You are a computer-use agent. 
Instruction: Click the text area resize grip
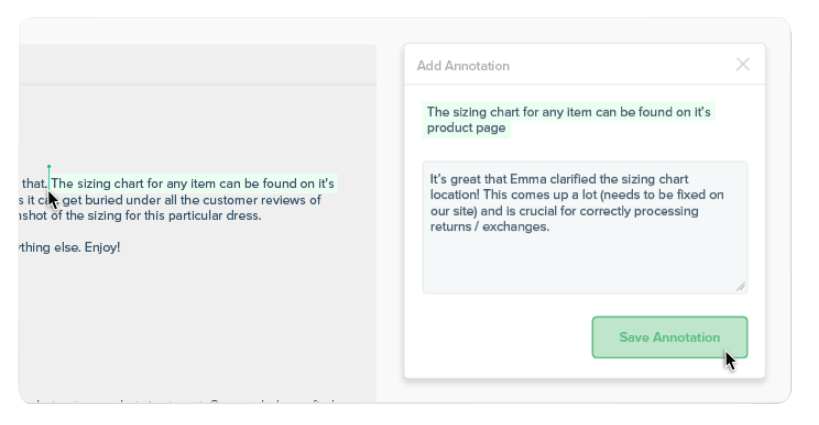(741, 287)
